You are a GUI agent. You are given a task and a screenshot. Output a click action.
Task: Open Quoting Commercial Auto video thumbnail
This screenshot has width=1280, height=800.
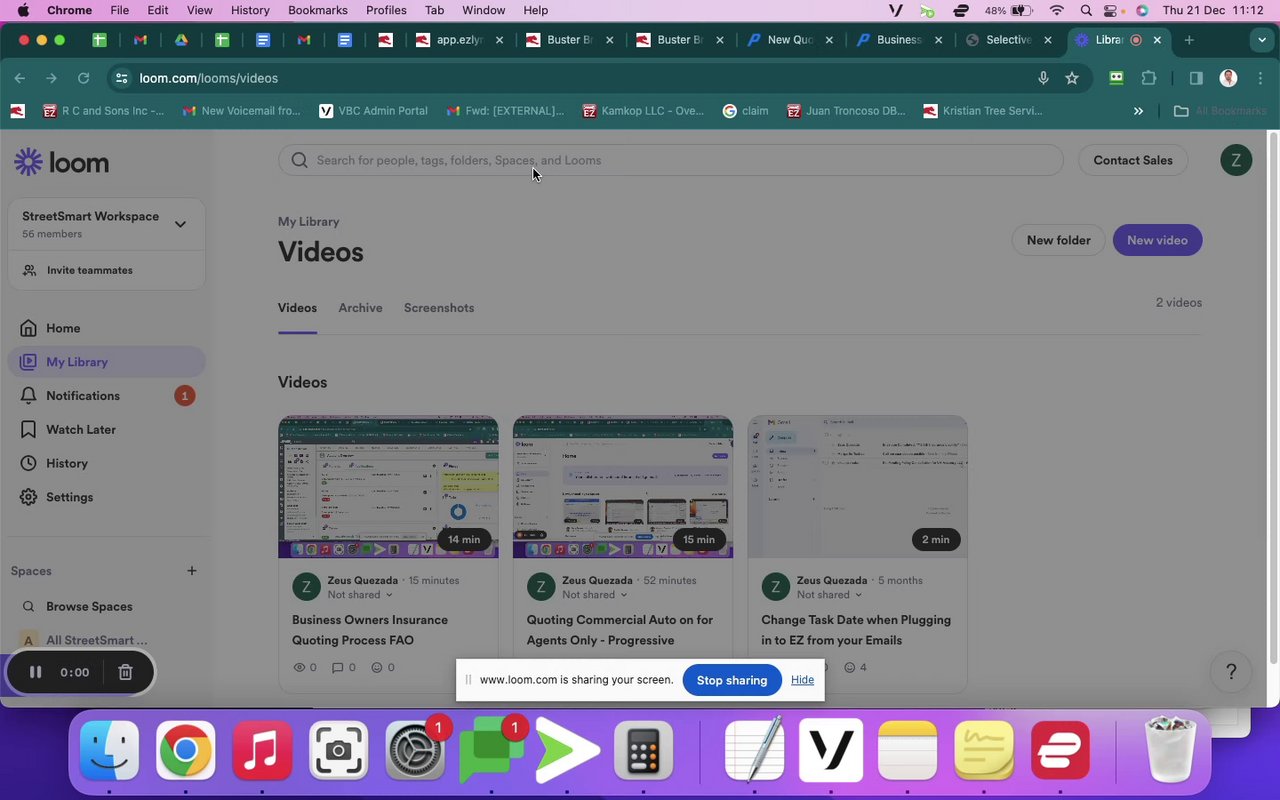(623, 487)
